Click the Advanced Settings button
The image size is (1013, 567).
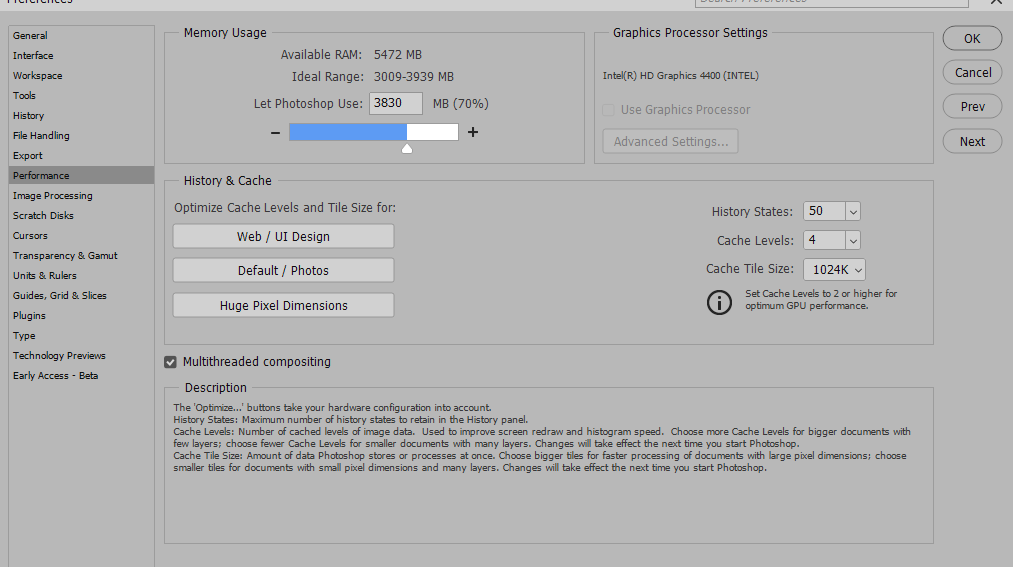pyautogui.click(x=671, y=141)
